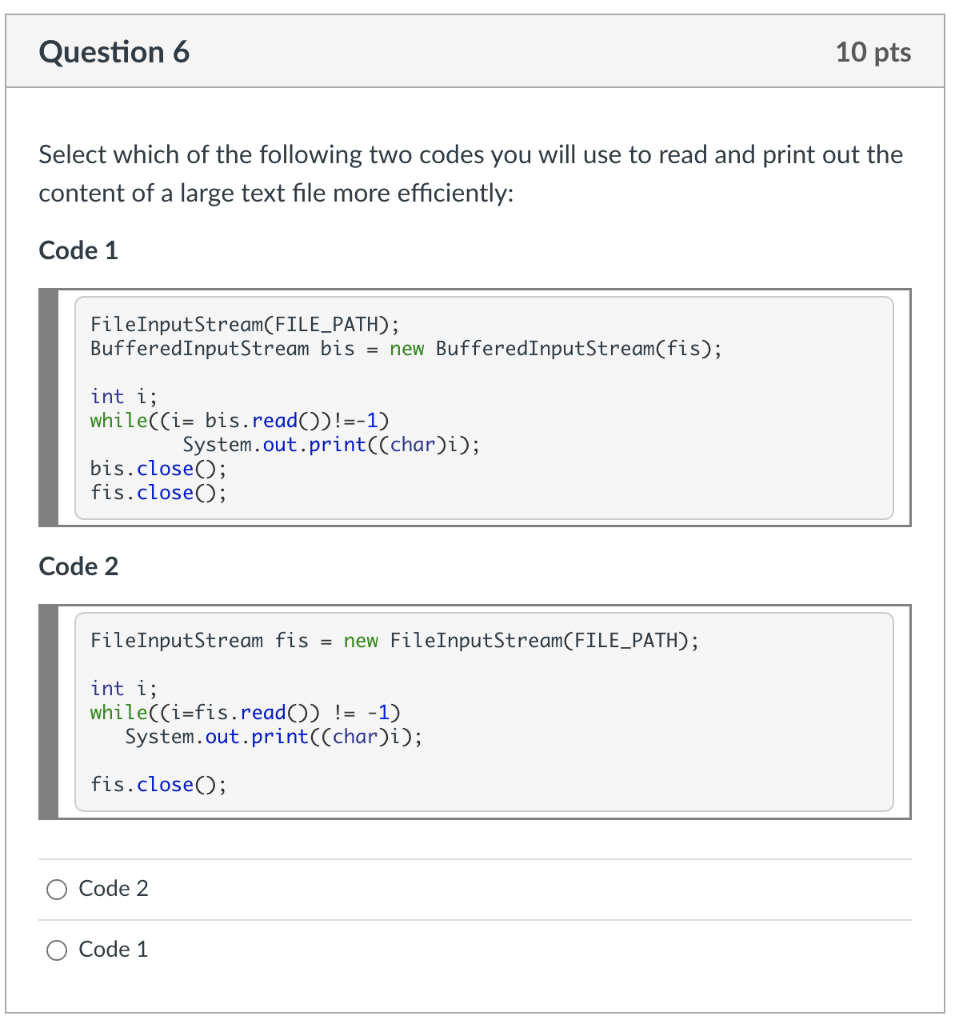Click the while loop line using fis.read()
955x1024 pixels.
pyautogui.click(x=245, y=712)
